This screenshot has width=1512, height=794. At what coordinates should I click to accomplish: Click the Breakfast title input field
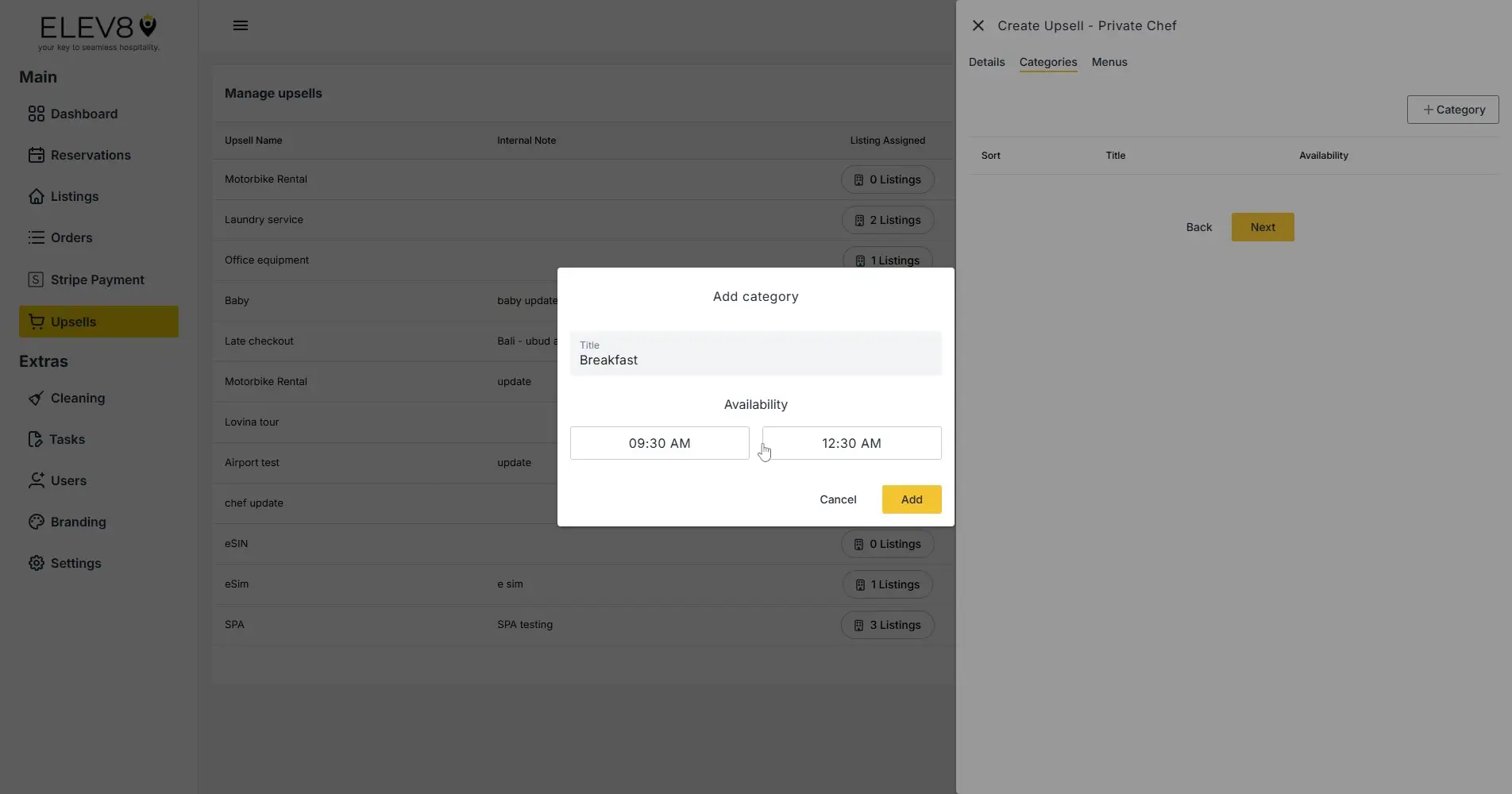point(754,360)
